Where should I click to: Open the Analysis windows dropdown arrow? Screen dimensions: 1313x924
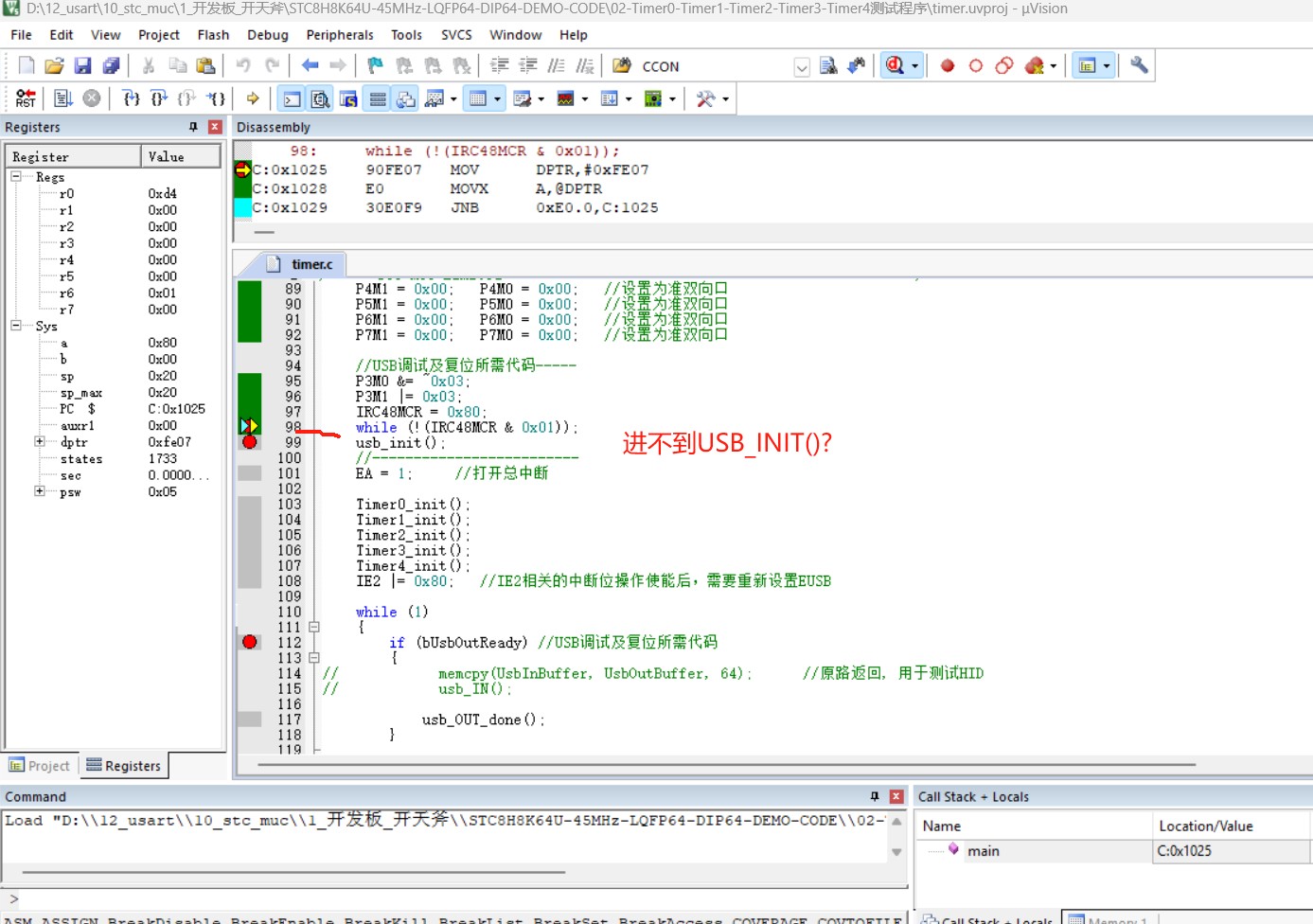click(585, 98)
